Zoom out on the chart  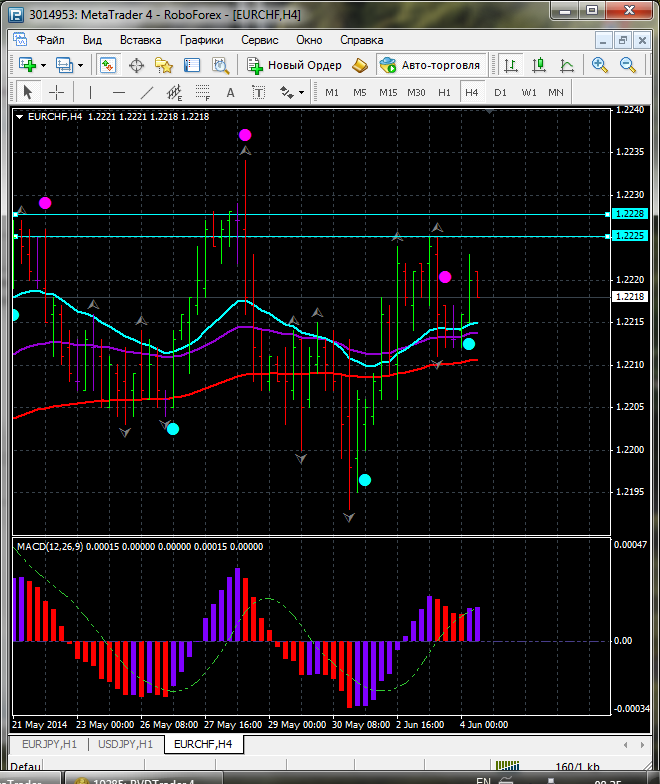[x=628, y=65]
